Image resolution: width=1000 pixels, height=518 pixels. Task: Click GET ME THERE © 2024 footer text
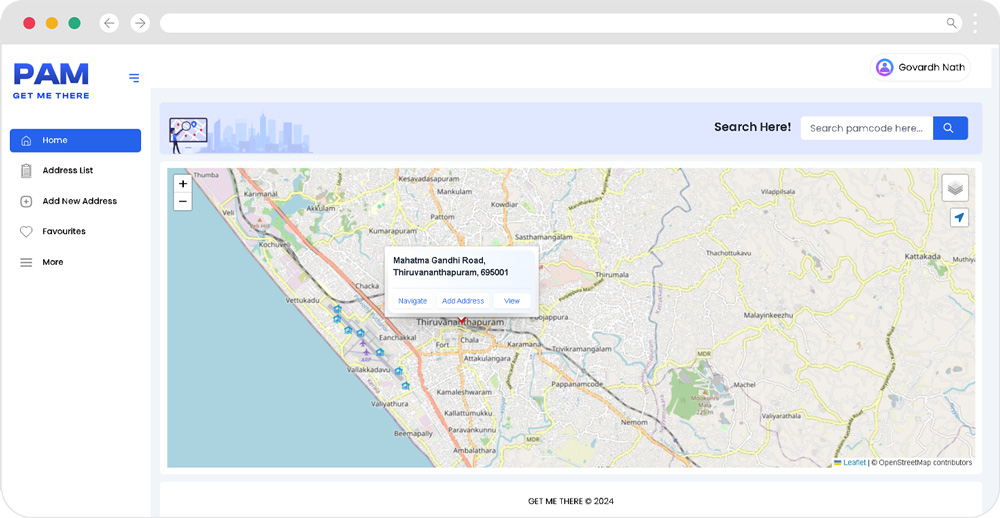pos(571,501)
